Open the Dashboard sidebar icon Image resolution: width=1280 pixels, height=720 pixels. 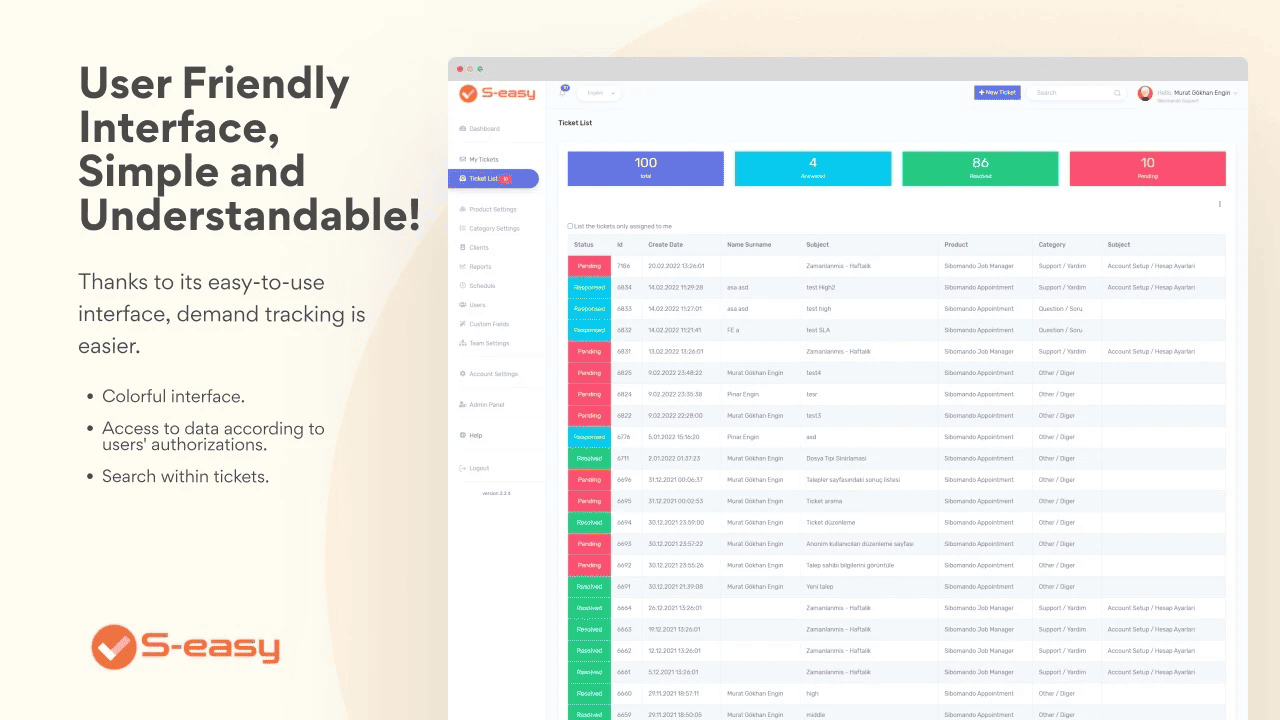pos(462,129)
